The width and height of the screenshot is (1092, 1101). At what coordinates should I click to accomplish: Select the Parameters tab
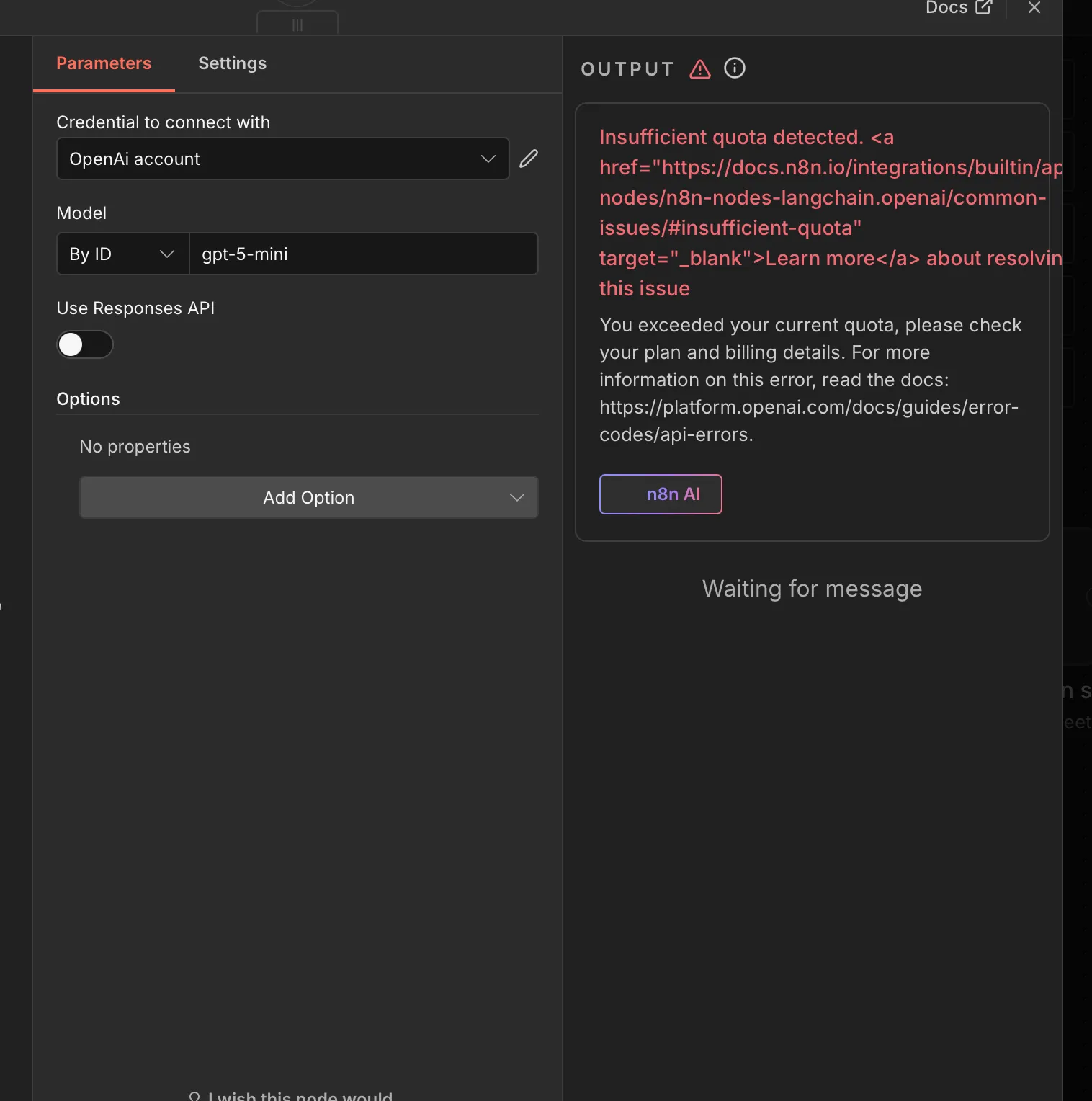tap(104, 63)
